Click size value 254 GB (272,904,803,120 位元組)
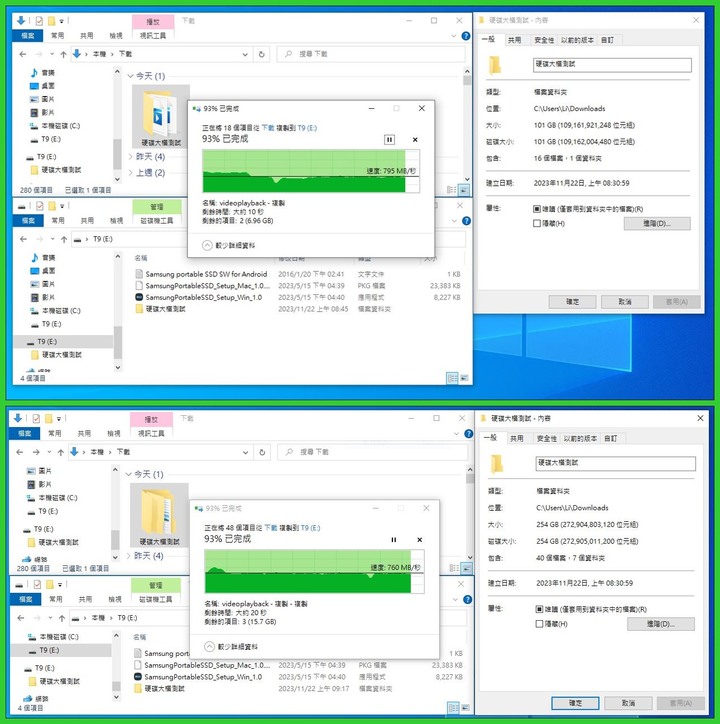 point(587,525)
